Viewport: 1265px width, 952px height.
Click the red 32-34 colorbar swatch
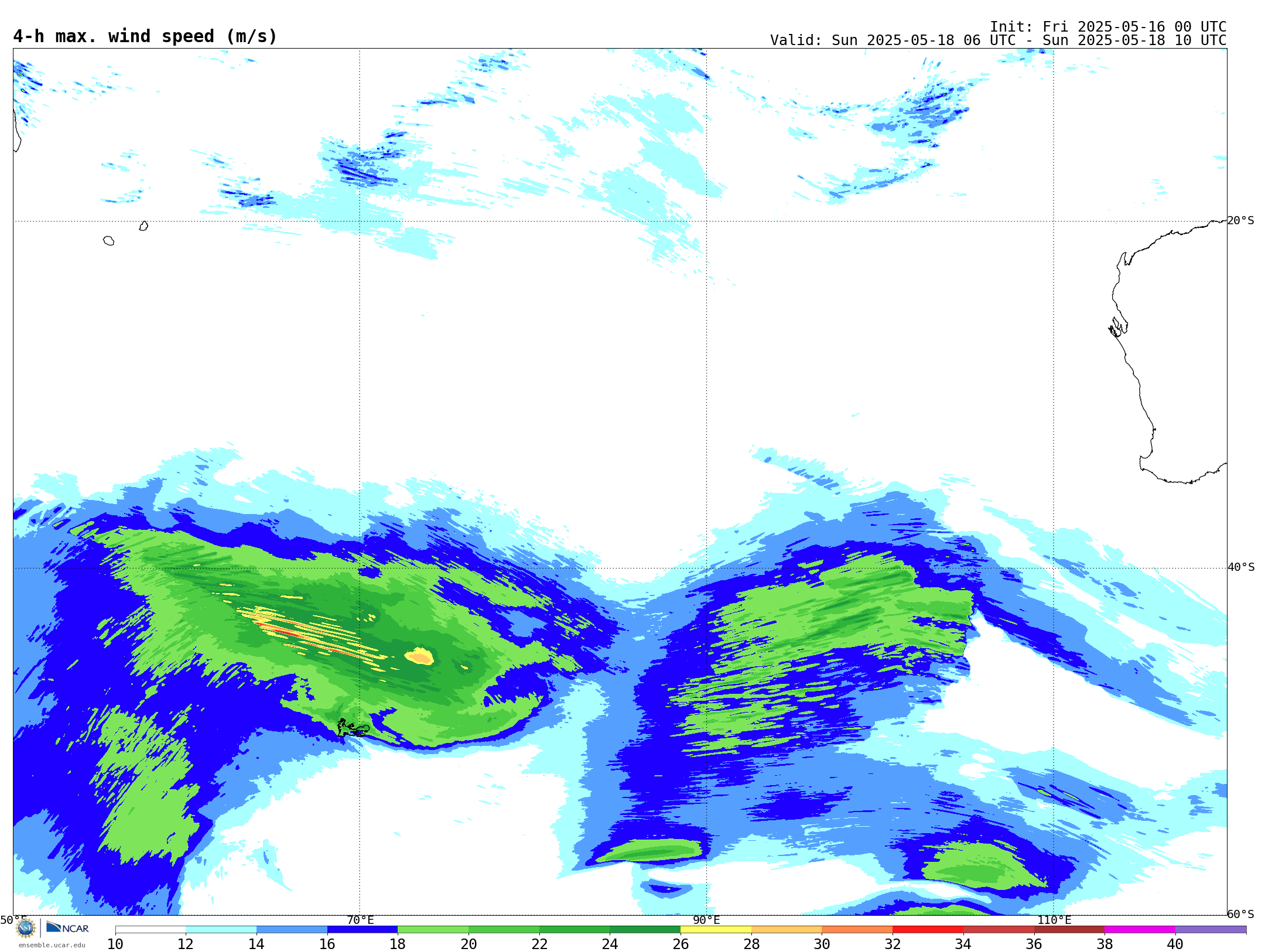click(x=928, y=929)
